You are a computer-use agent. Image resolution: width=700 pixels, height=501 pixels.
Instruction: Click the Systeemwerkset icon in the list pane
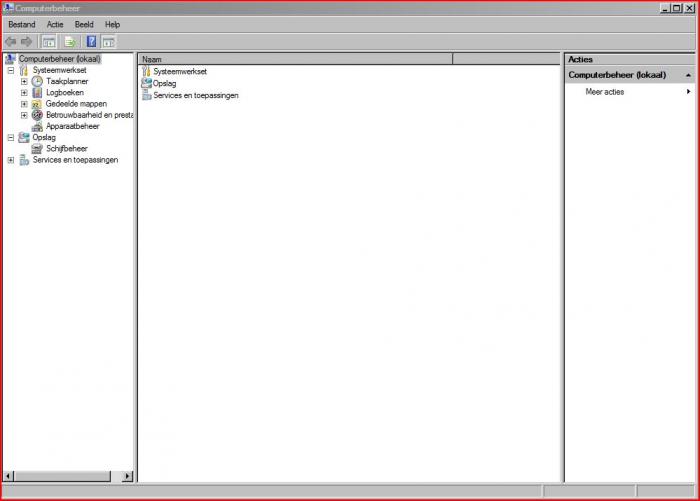pyautogui.click(x=146, y=71)
